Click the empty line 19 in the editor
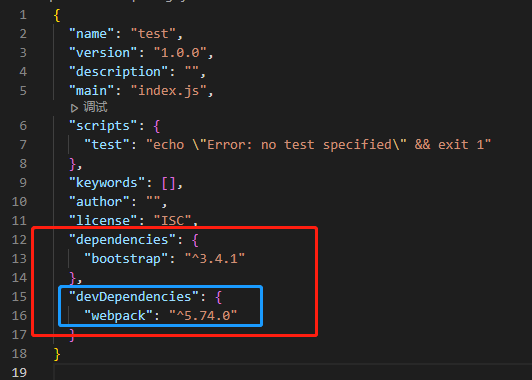Screen dimensions: 532x380 [x=292, y=372]
